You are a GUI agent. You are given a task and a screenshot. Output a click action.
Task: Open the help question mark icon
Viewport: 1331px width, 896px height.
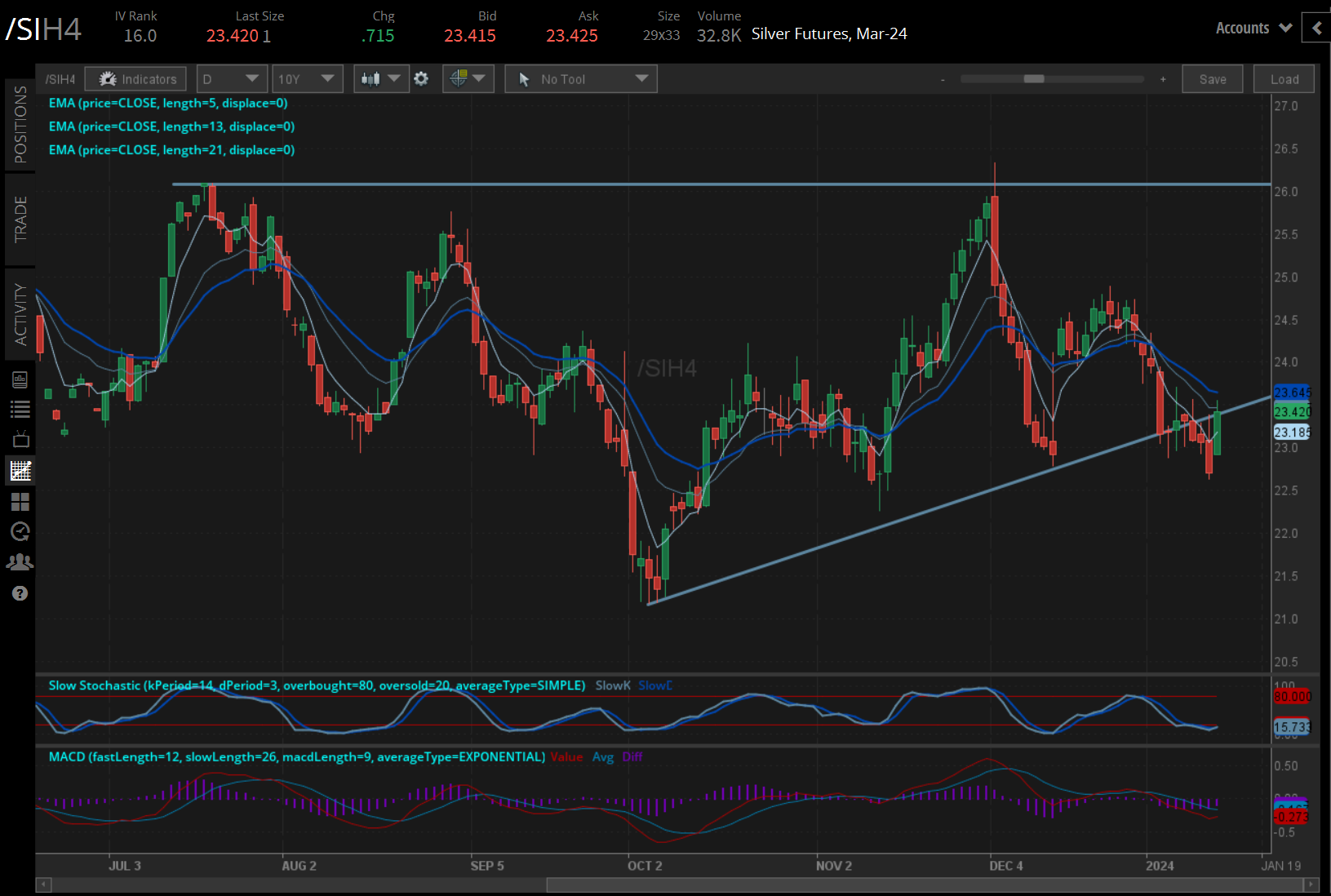point(20,593)
